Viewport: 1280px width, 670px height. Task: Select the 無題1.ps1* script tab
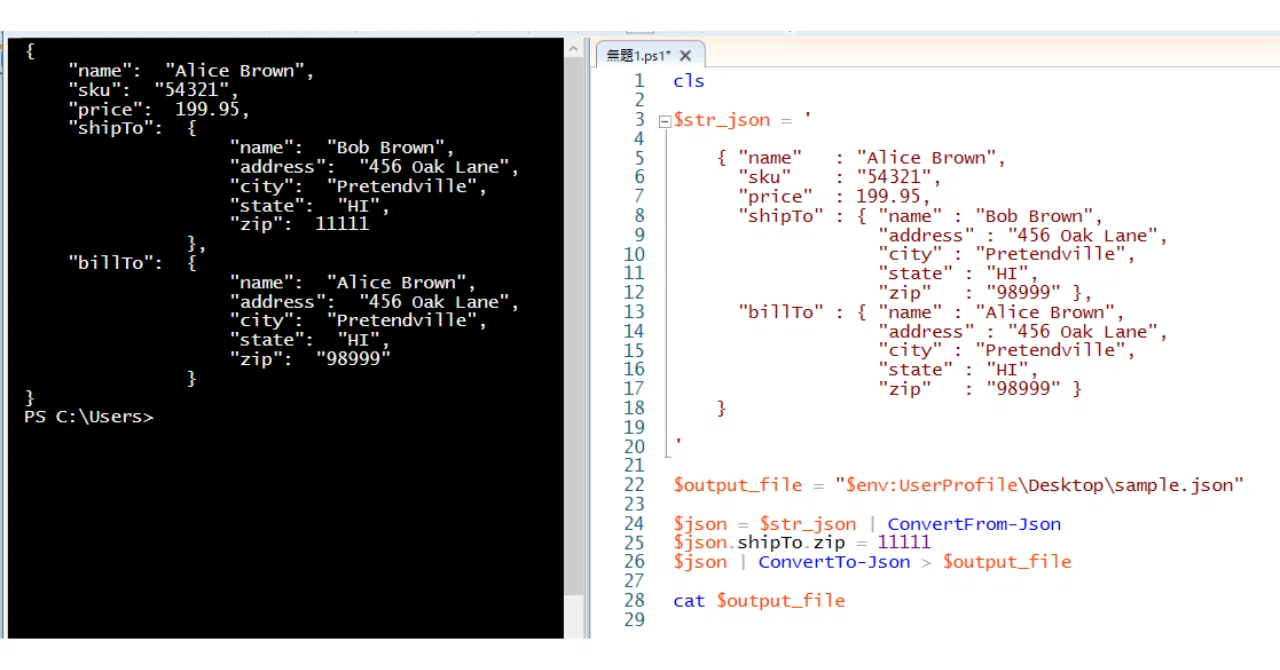click(x=639, y=56)
